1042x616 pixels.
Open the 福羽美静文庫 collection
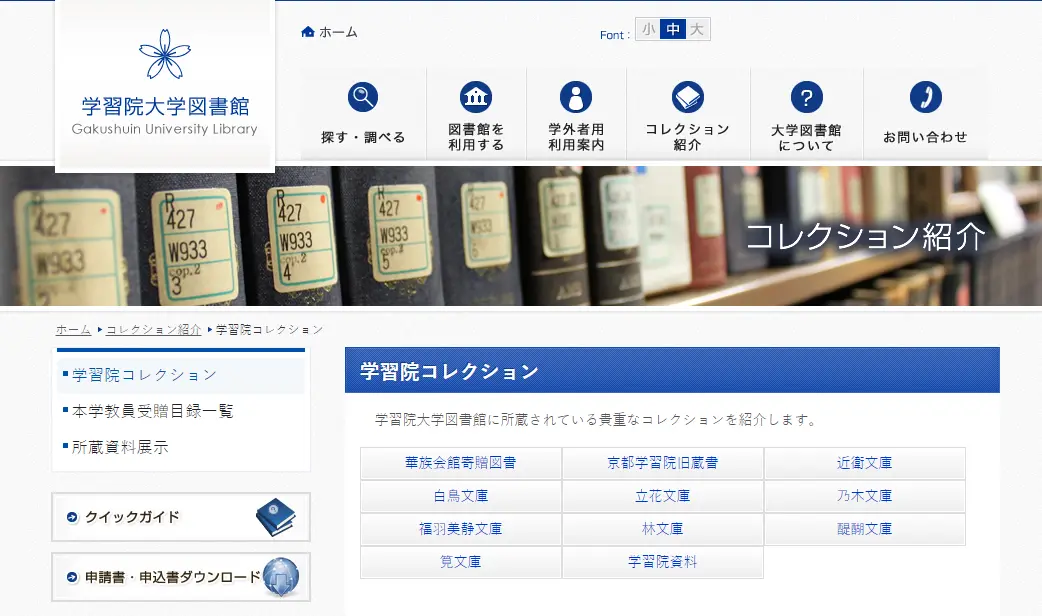pyautogui.click(x=461, y=529)
